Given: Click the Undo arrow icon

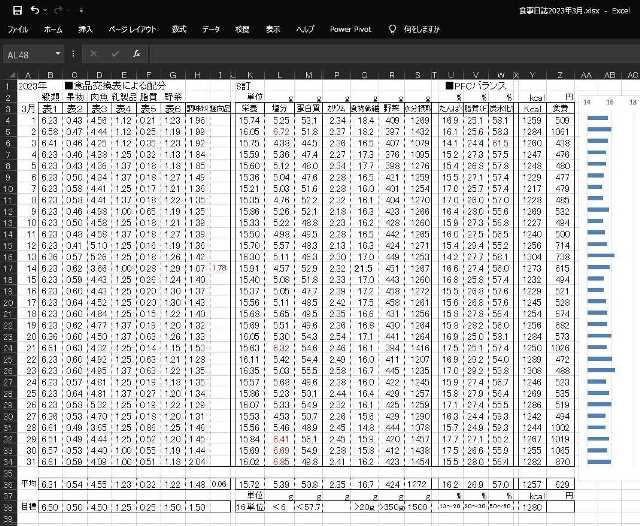Looking at the screenshot, I should (35, 10).
